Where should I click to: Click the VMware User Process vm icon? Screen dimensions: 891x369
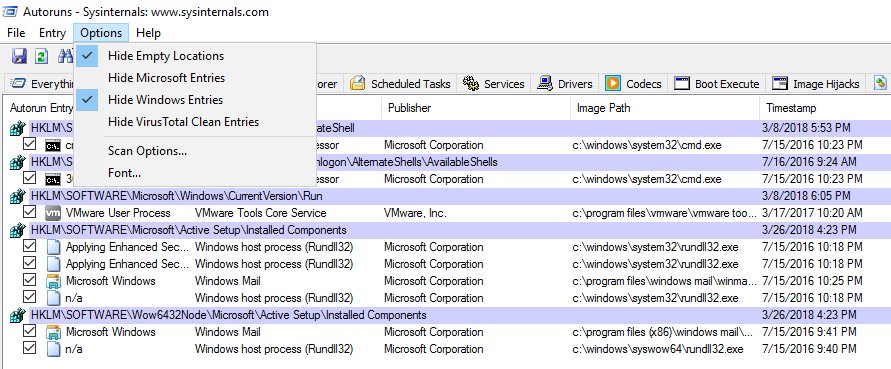click(x=53, y=213)
